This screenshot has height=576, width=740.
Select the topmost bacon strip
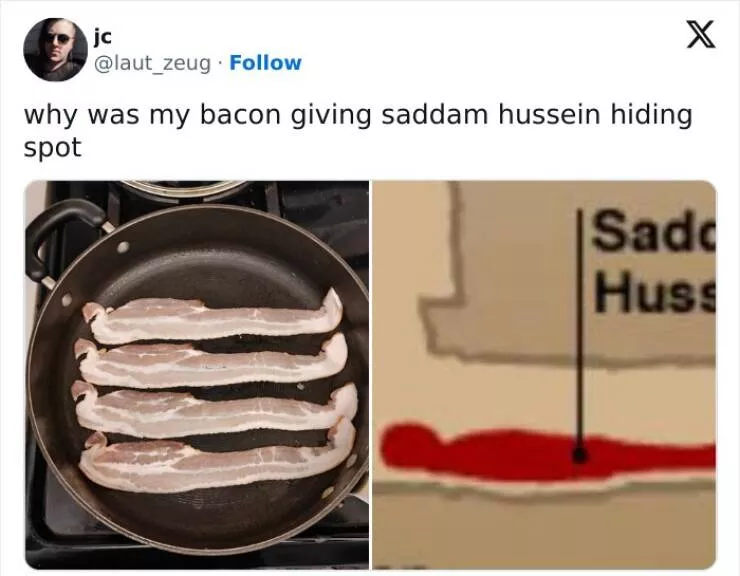click(213, 318)
